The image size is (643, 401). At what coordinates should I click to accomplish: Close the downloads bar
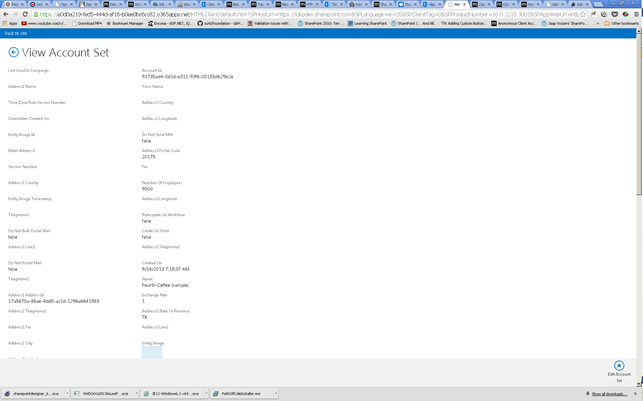[637, 394]
